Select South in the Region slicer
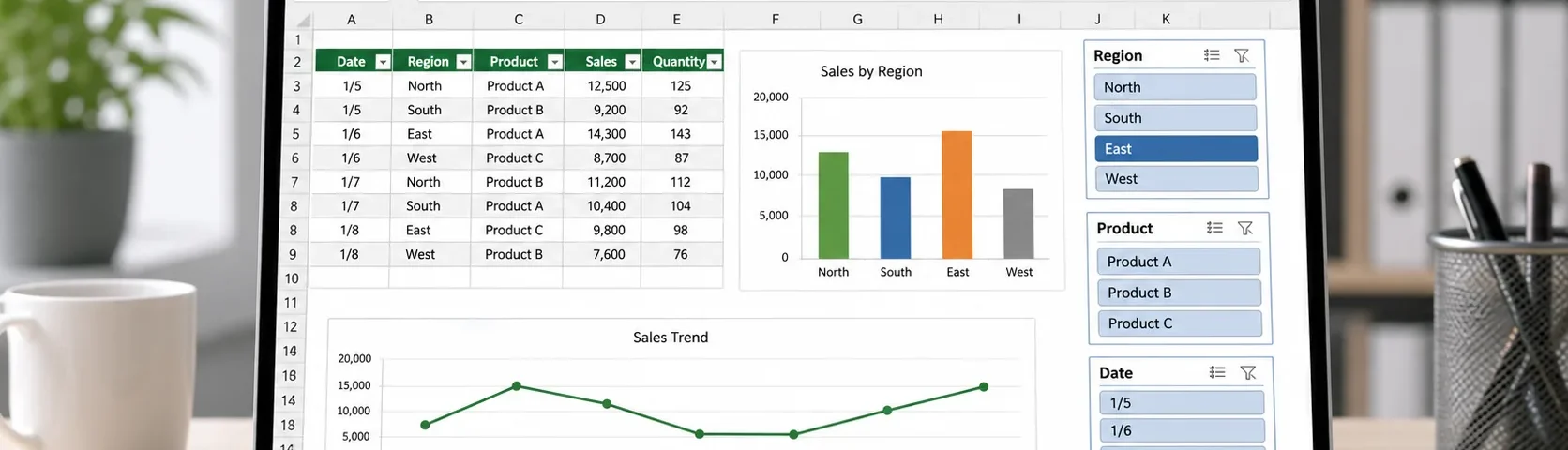The image size is (1568, 450). pos(1175,118)
